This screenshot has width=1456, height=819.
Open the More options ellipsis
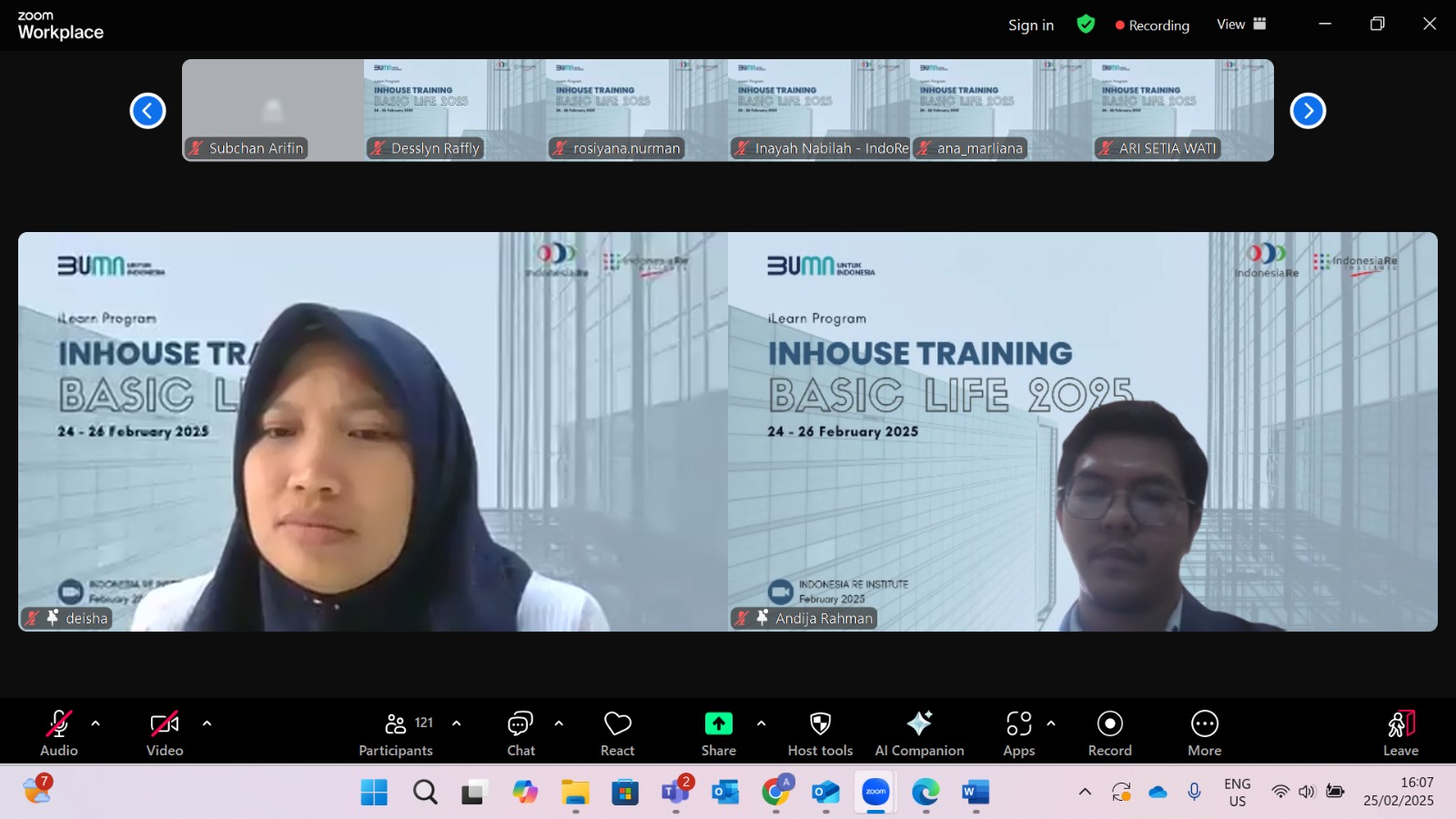(1205, 733)
